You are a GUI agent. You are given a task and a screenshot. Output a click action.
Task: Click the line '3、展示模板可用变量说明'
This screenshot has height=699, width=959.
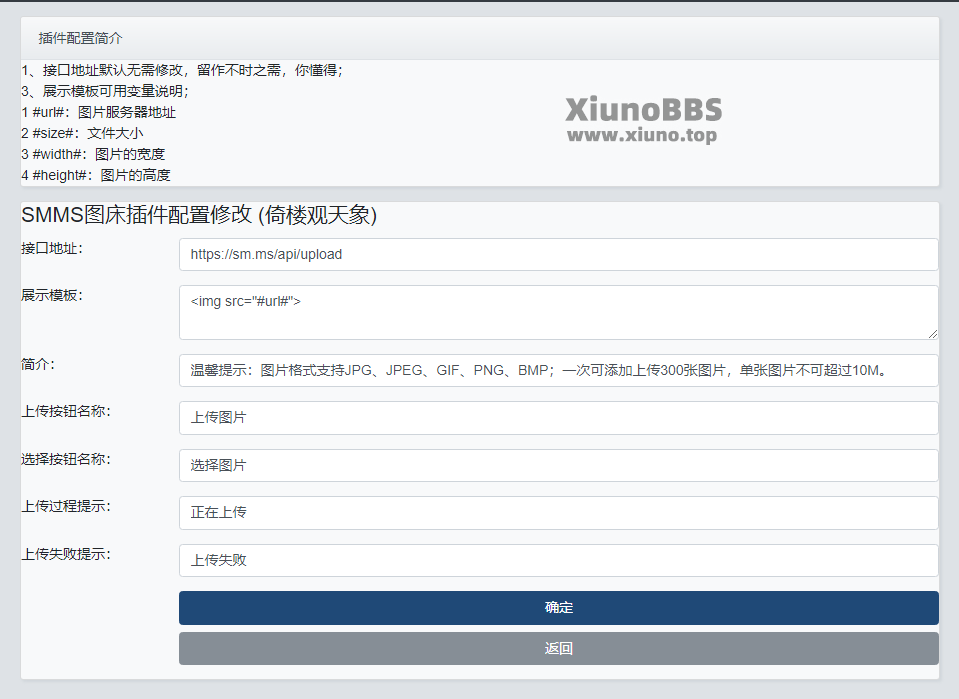click(105, 91)
